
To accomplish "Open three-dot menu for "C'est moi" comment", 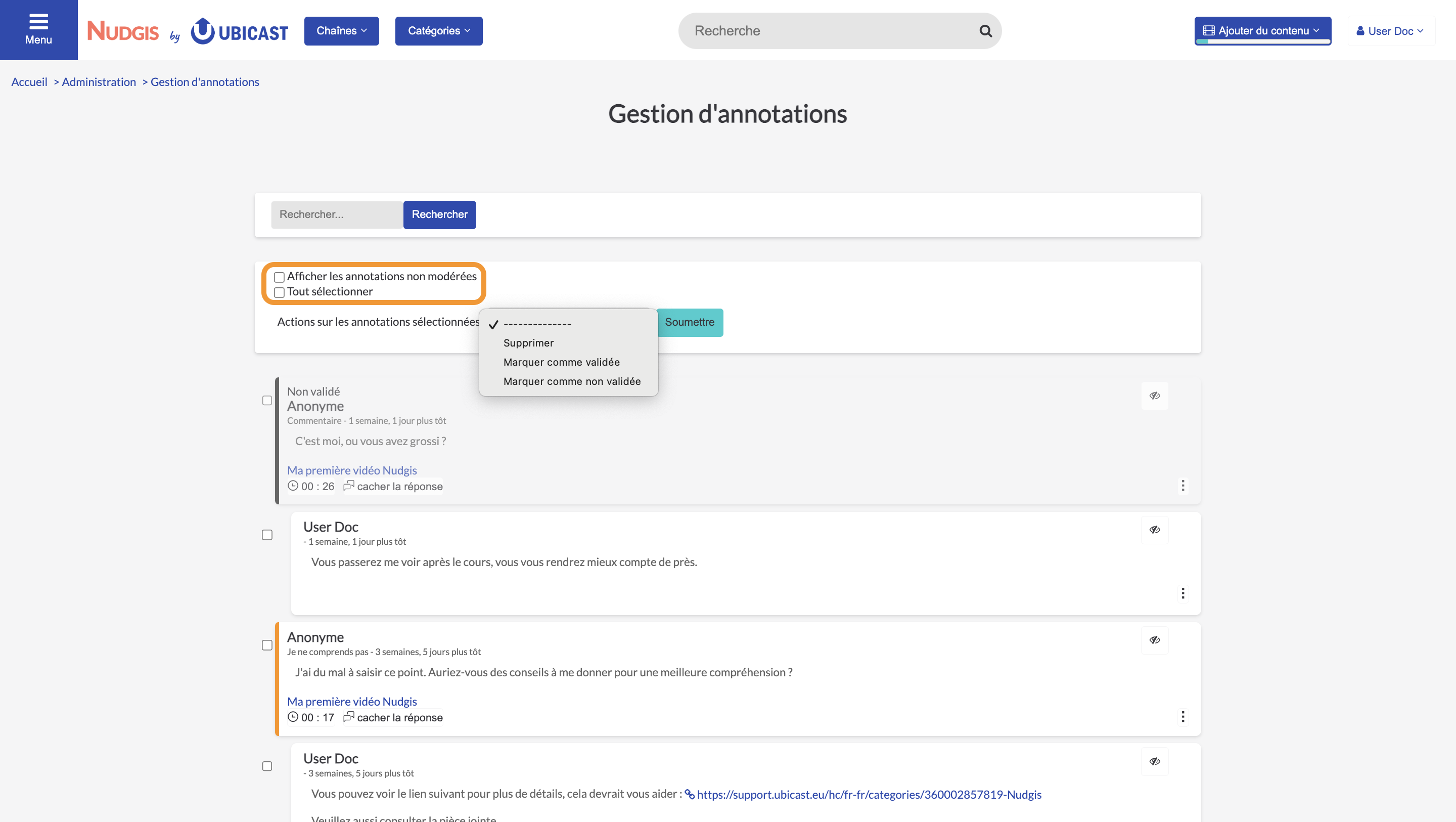I will pos(1182,486).
